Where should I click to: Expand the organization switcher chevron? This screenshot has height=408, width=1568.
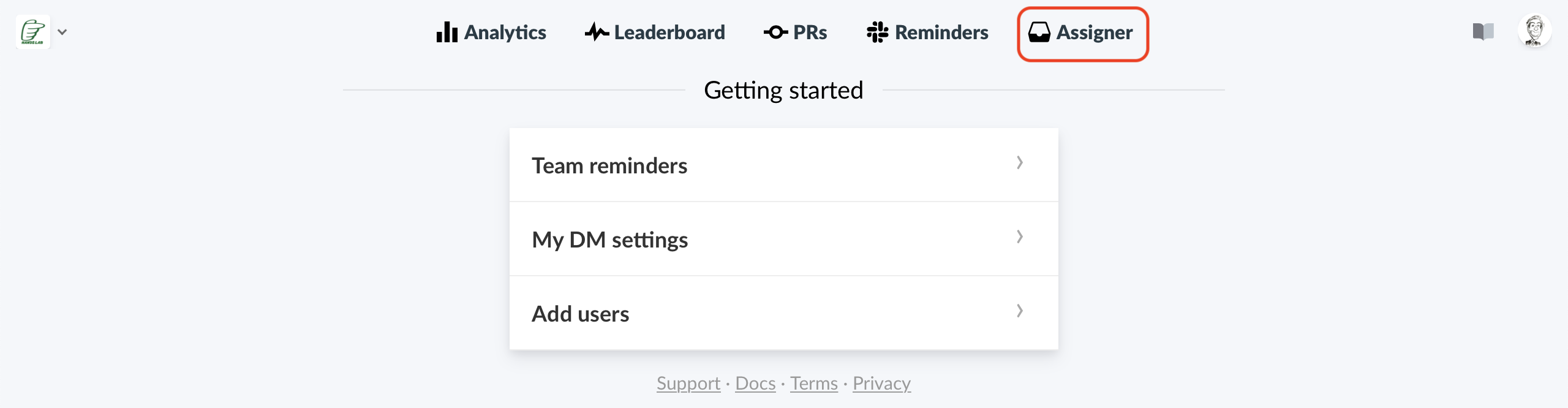(x=62, y=32)
